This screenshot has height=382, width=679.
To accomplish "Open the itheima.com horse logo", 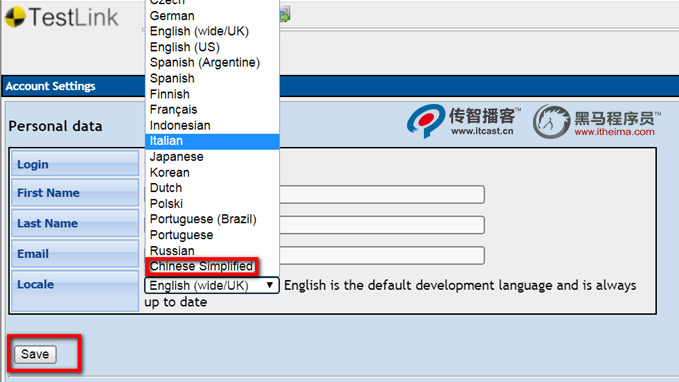I will pyautogui.click(x=597, y=121).
